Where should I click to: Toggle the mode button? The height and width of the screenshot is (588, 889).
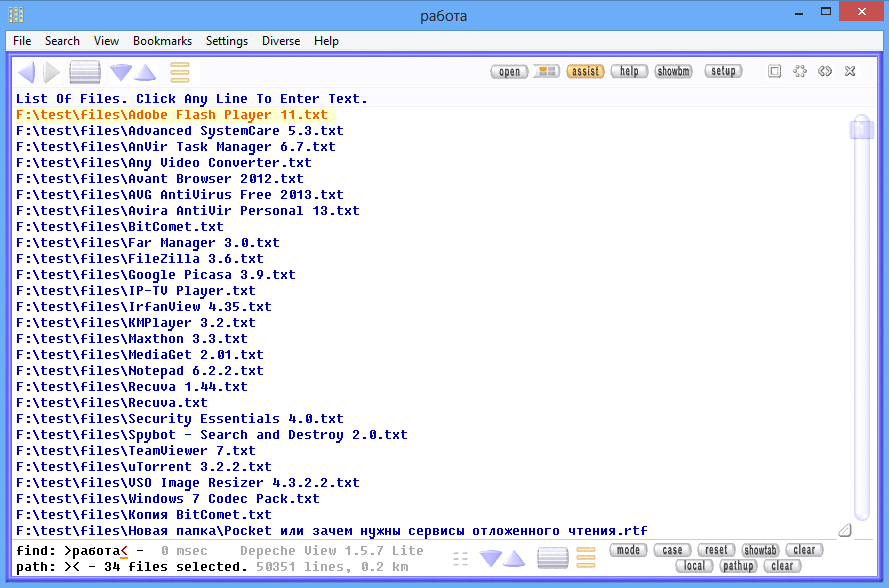(x=628, y=550)
